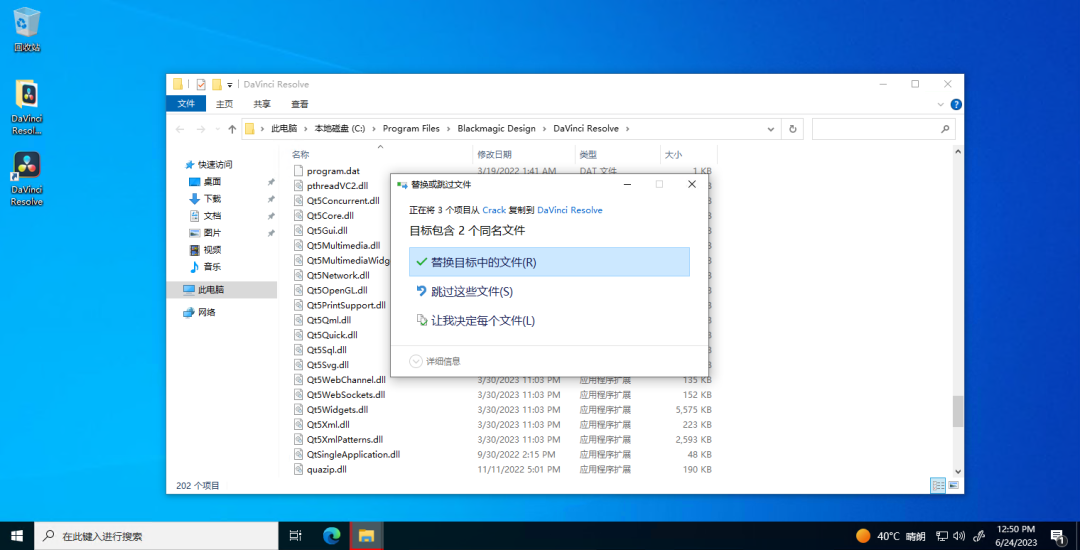
Task: Click the Explorer search input box
Action: (876, 129)
